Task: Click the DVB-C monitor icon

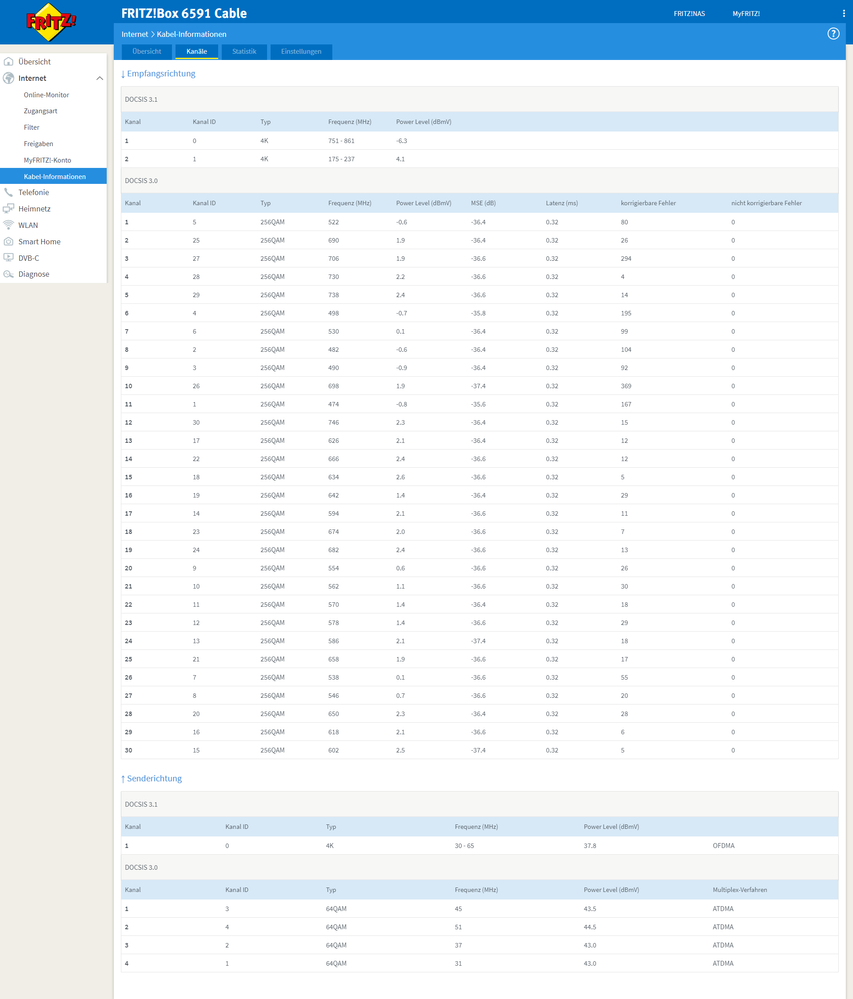Action: (x=9, y=257)
